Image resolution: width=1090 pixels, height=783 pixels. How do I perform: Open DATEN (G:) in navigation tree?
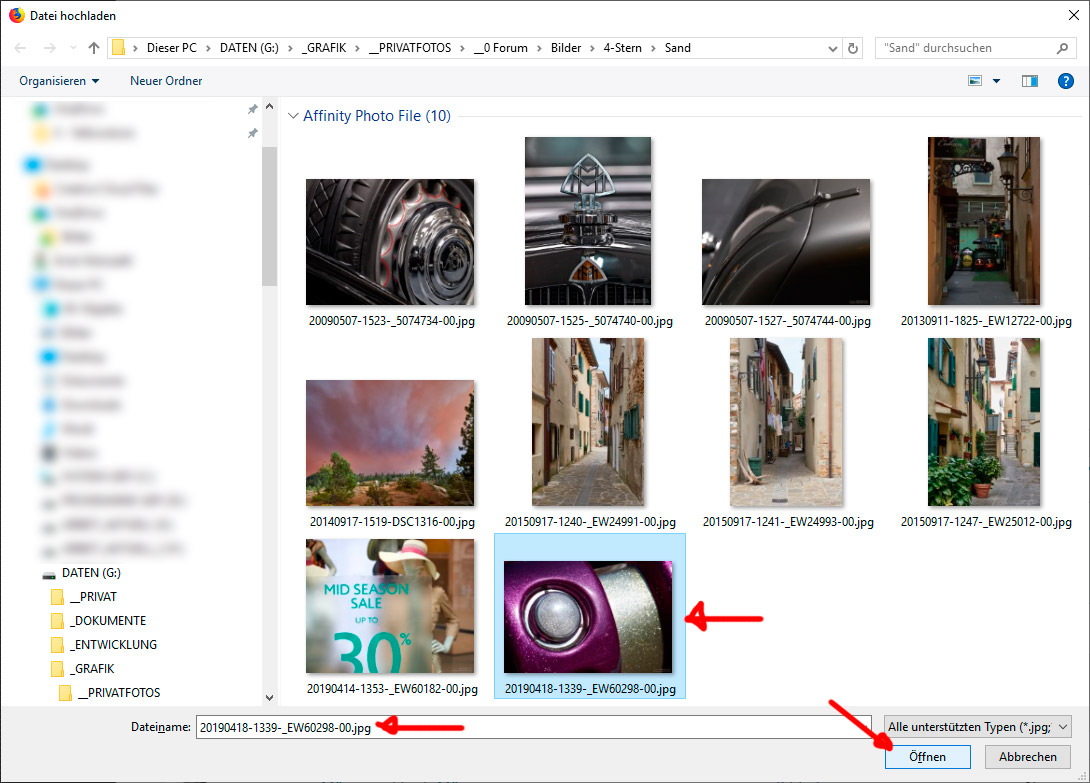[x=91, y=573]
